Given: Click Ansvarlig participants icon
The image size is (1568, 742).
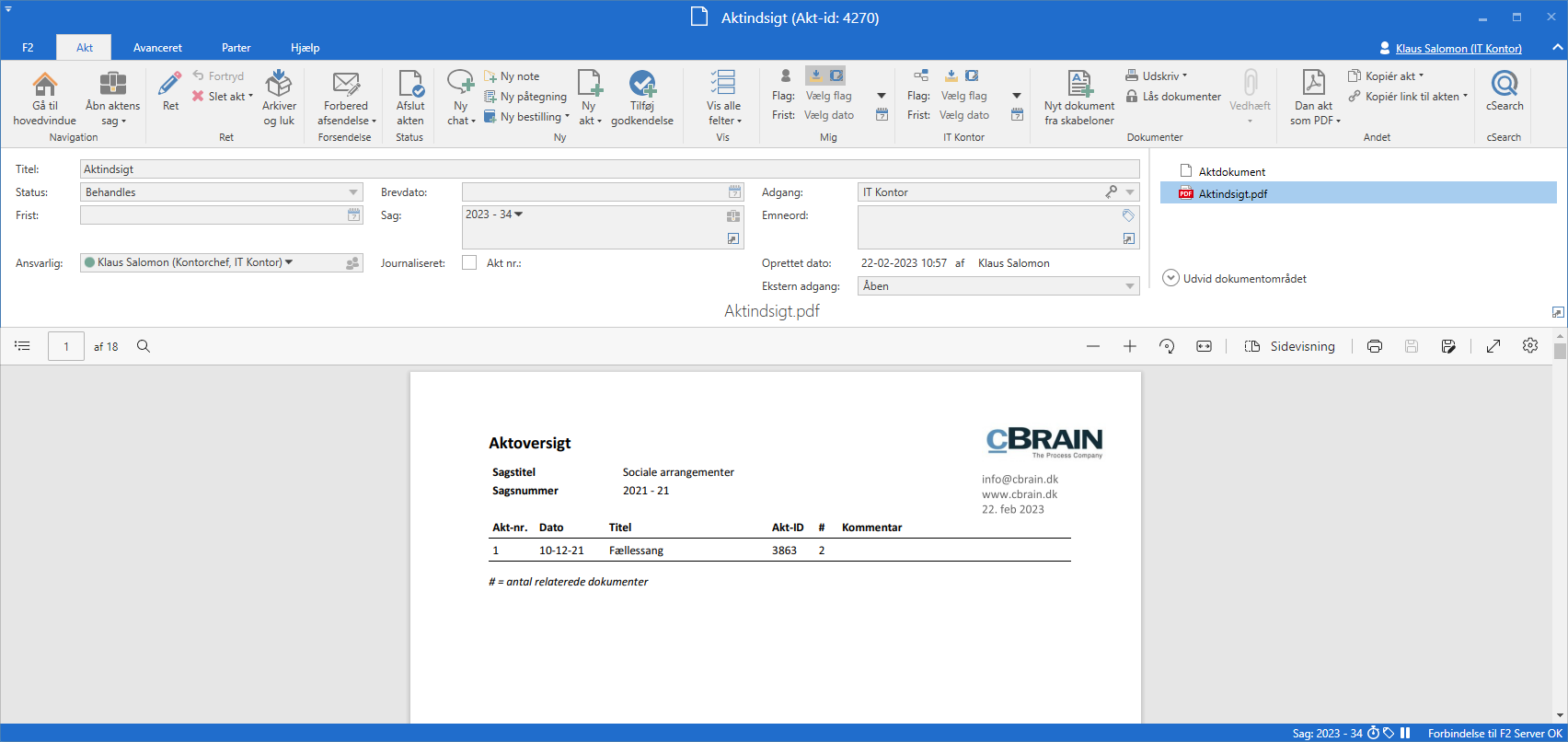Looking at the screenshot, I should 352,263.
